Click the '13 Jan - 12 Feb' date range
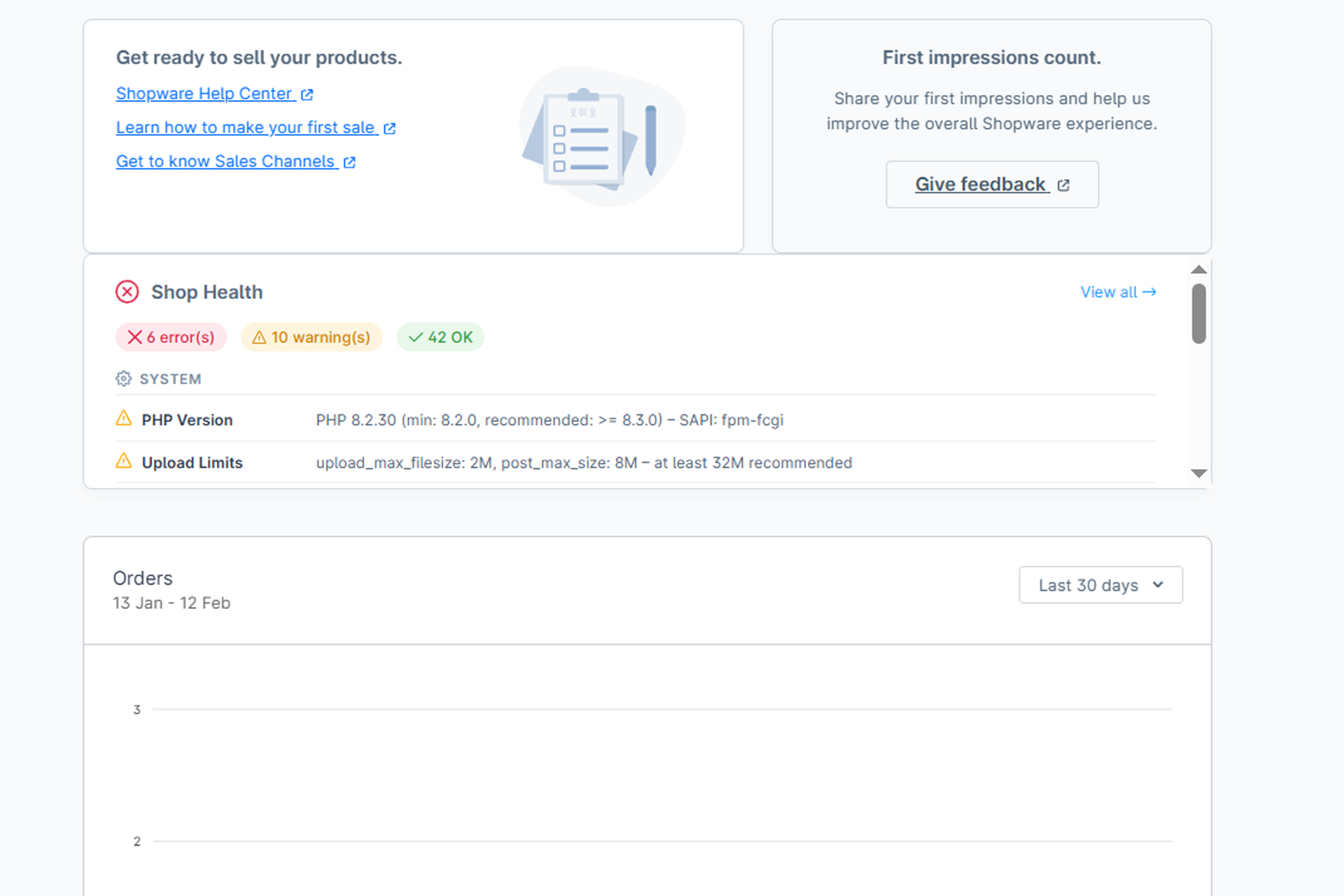This screenshot has width=1344, height=896. pyautogui.click(x=171, y=603)
